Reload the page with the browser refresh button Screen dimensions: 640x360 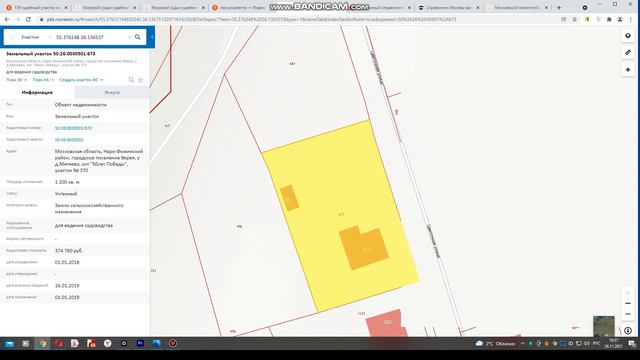pyautogui.click(x=28, y=19)
